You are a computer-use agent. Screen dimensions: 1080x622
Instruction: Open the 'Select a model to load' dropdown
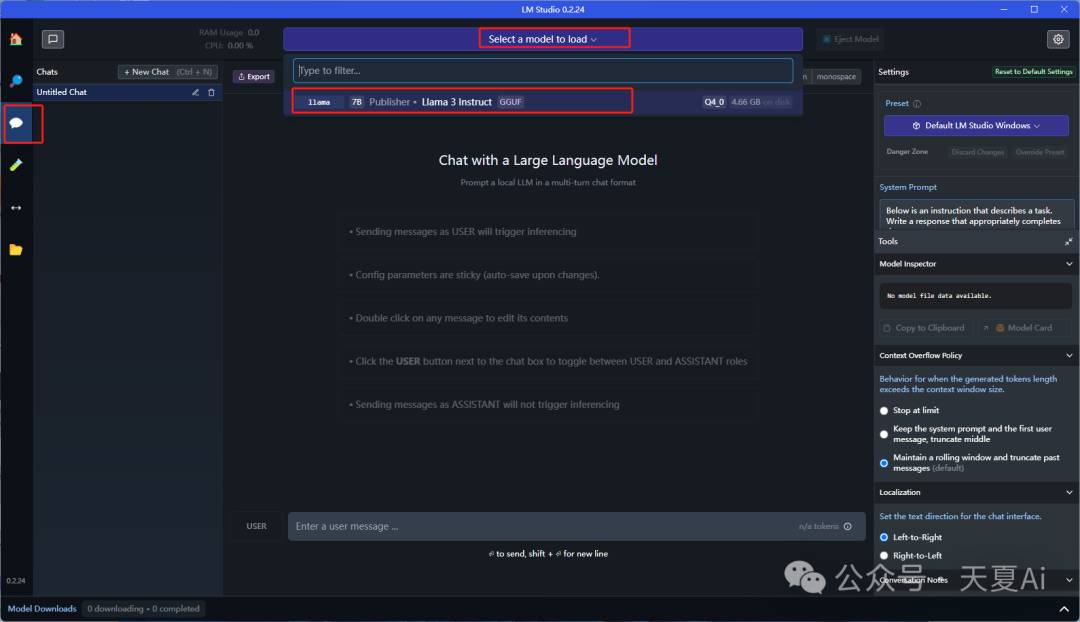543,39
